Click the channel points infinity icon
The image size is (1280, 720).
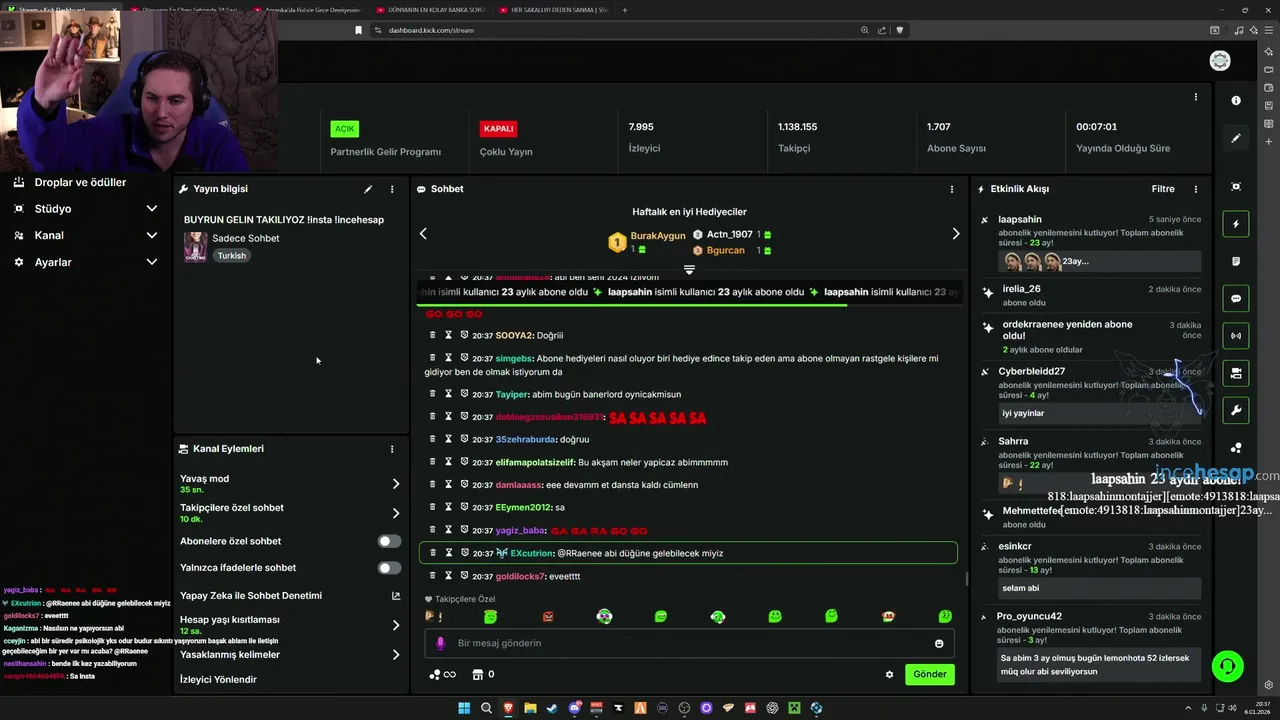(442, 674)
